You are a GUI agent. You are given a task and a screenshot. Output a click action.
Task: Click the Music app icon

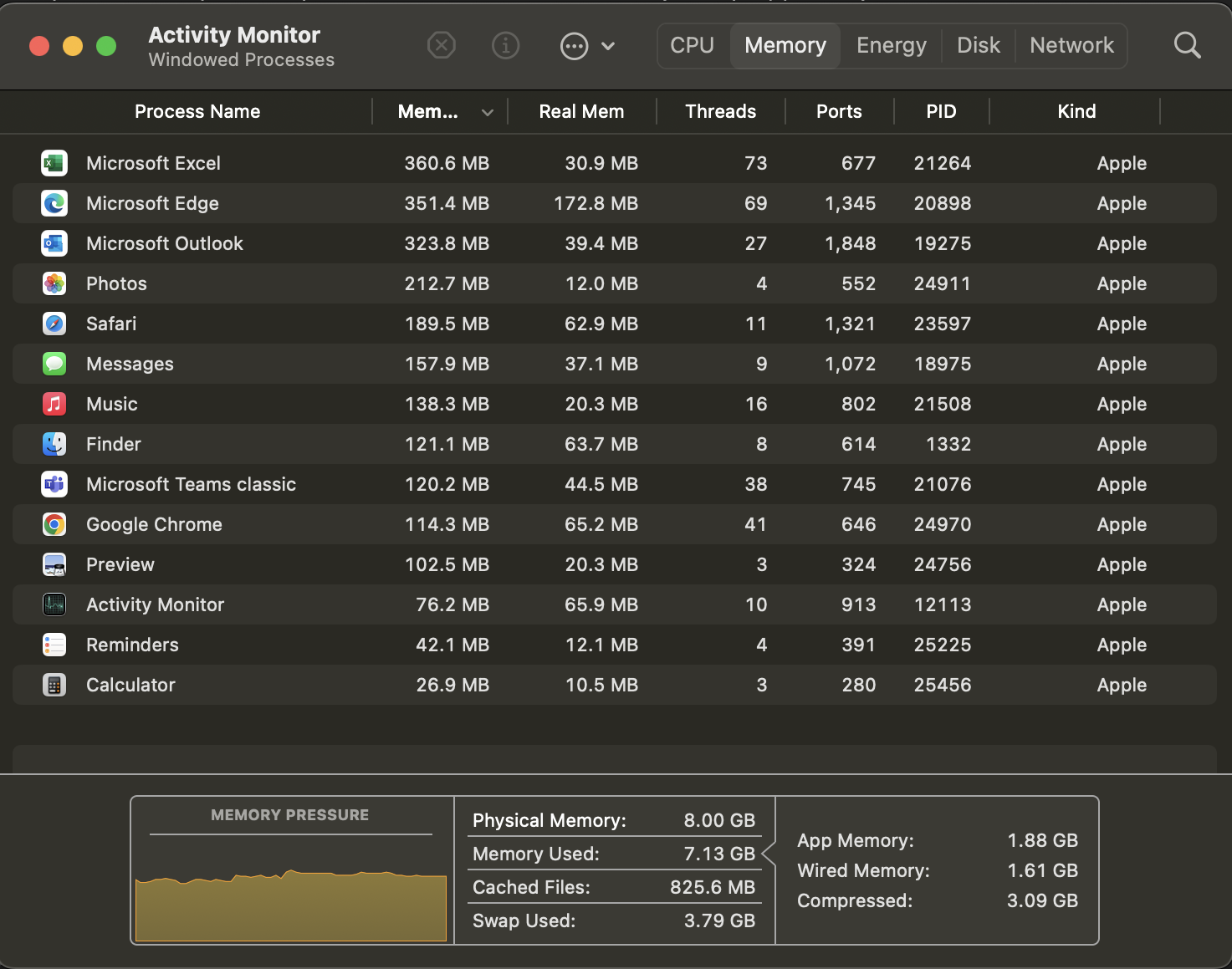pyautogui.click(x=54, y=404)
